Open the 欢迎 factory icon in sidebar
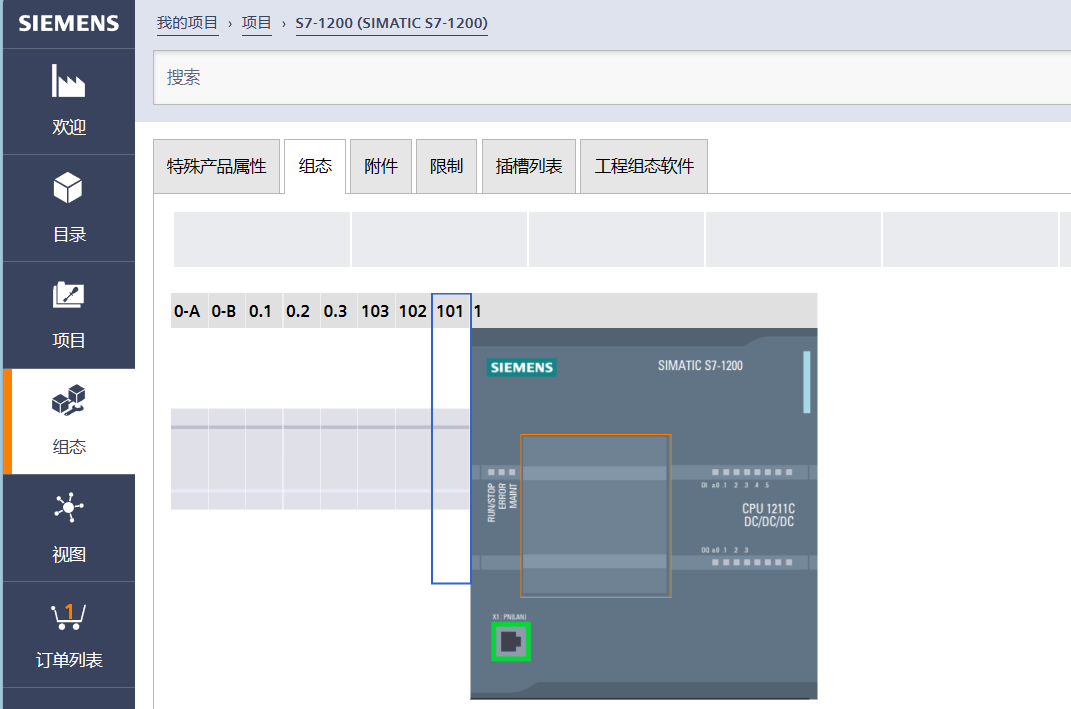The image size is (1071, 709). [68, 83]
